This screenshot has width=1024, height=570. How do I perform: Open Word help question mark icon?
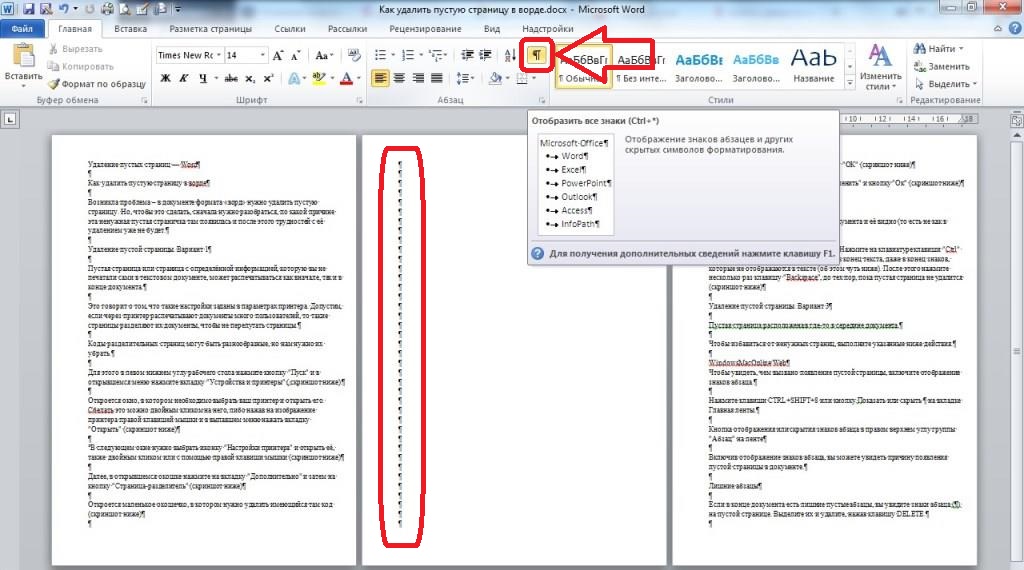coord(1016,28)
